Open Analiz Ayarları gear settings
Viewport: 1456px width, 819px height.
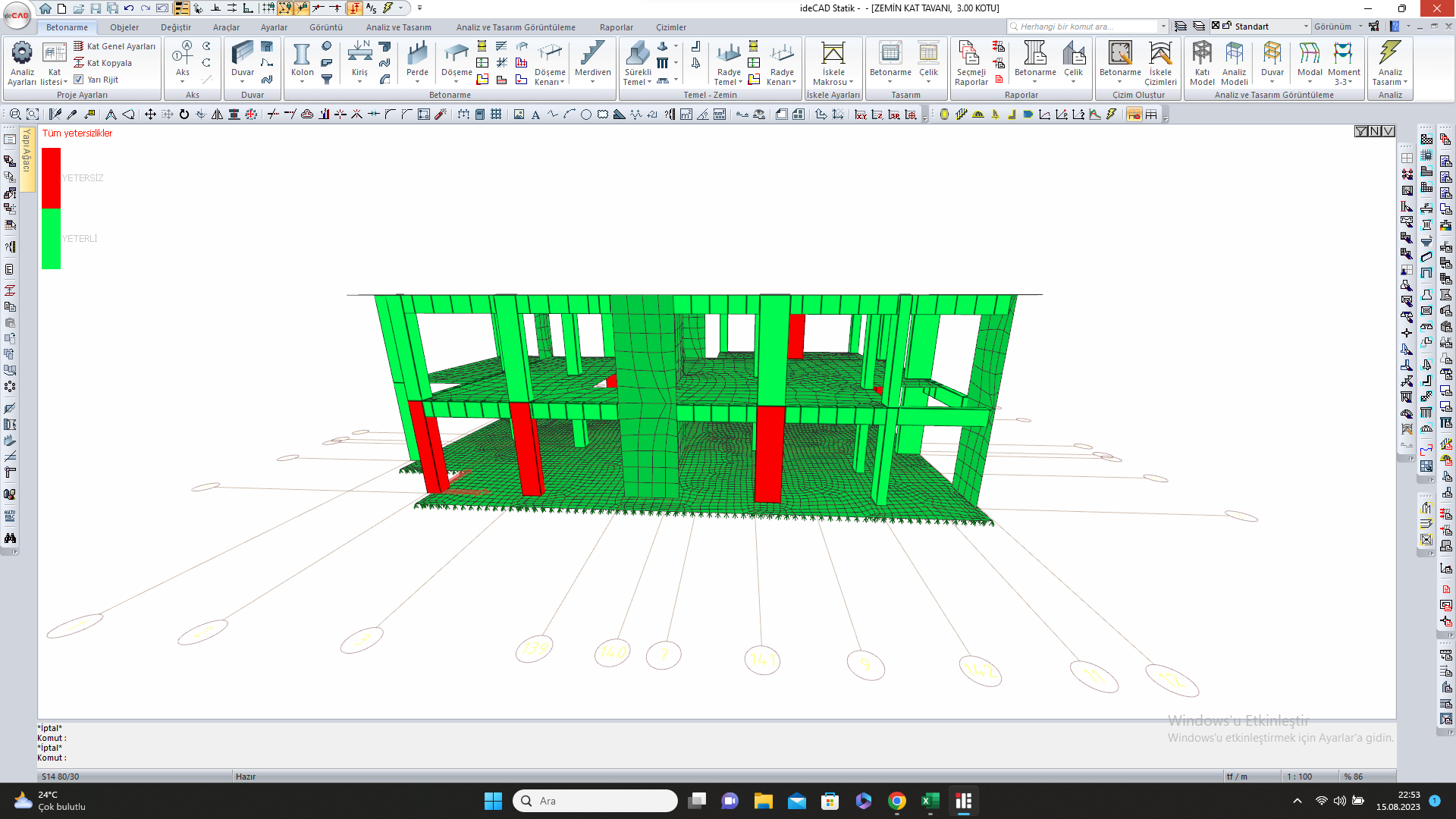point(22,62)
